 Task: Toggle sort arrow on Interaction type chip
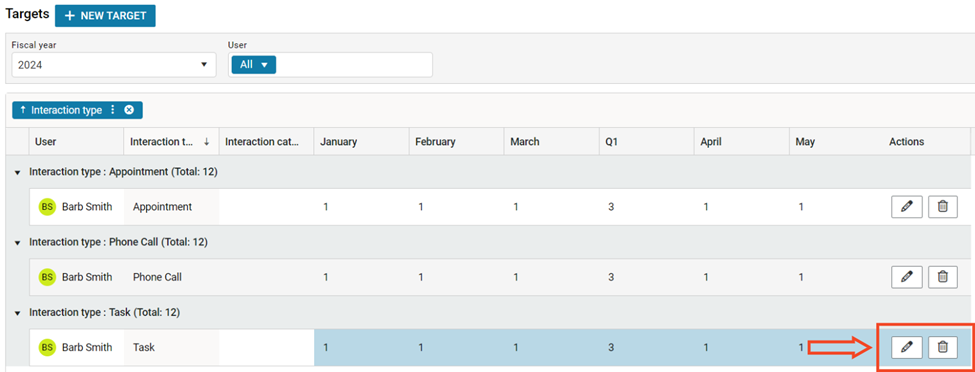[22, 110]
